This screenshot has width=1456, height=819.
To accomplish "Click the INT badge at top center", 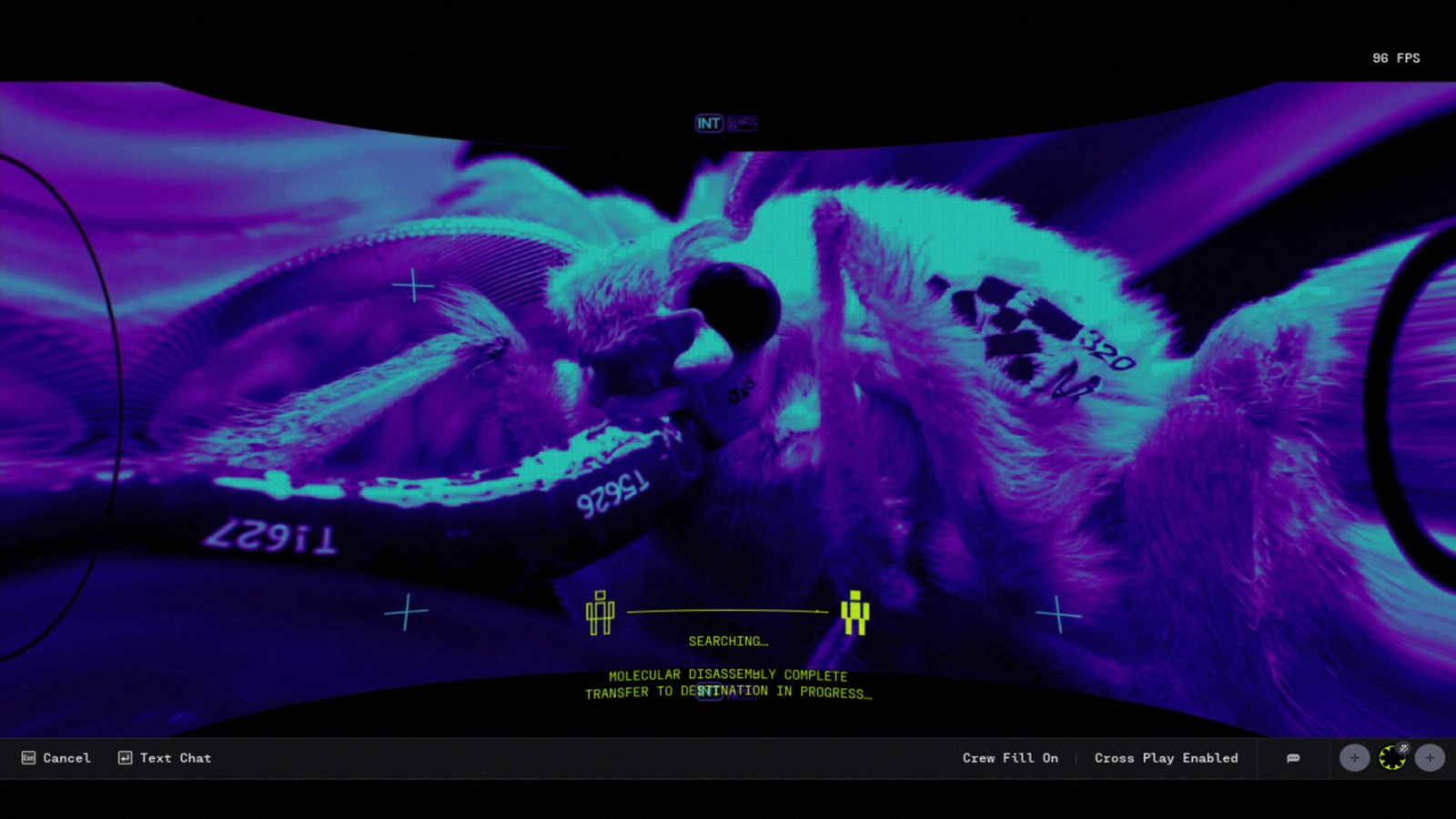I will tap(709, 123).
